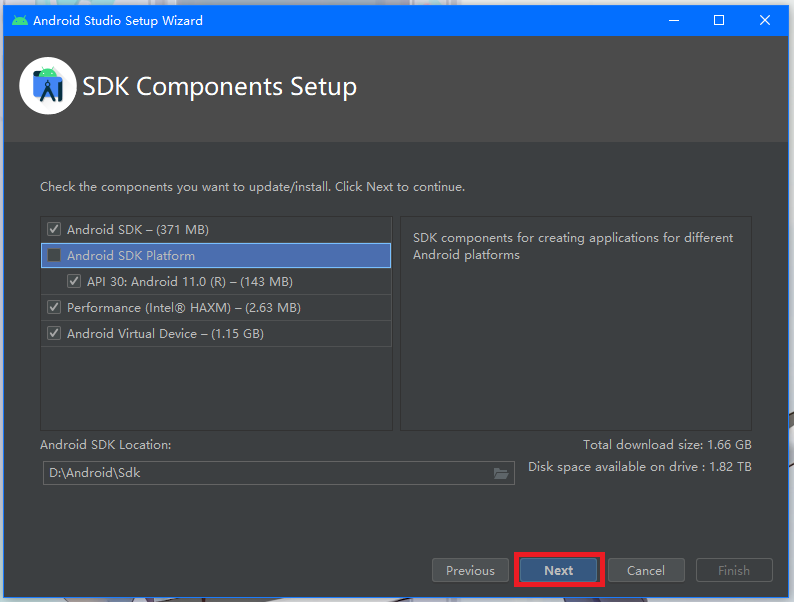Click the Finish button
This screenshot has width=794, height=602.
pyautogui.click(x=734, y=570)
